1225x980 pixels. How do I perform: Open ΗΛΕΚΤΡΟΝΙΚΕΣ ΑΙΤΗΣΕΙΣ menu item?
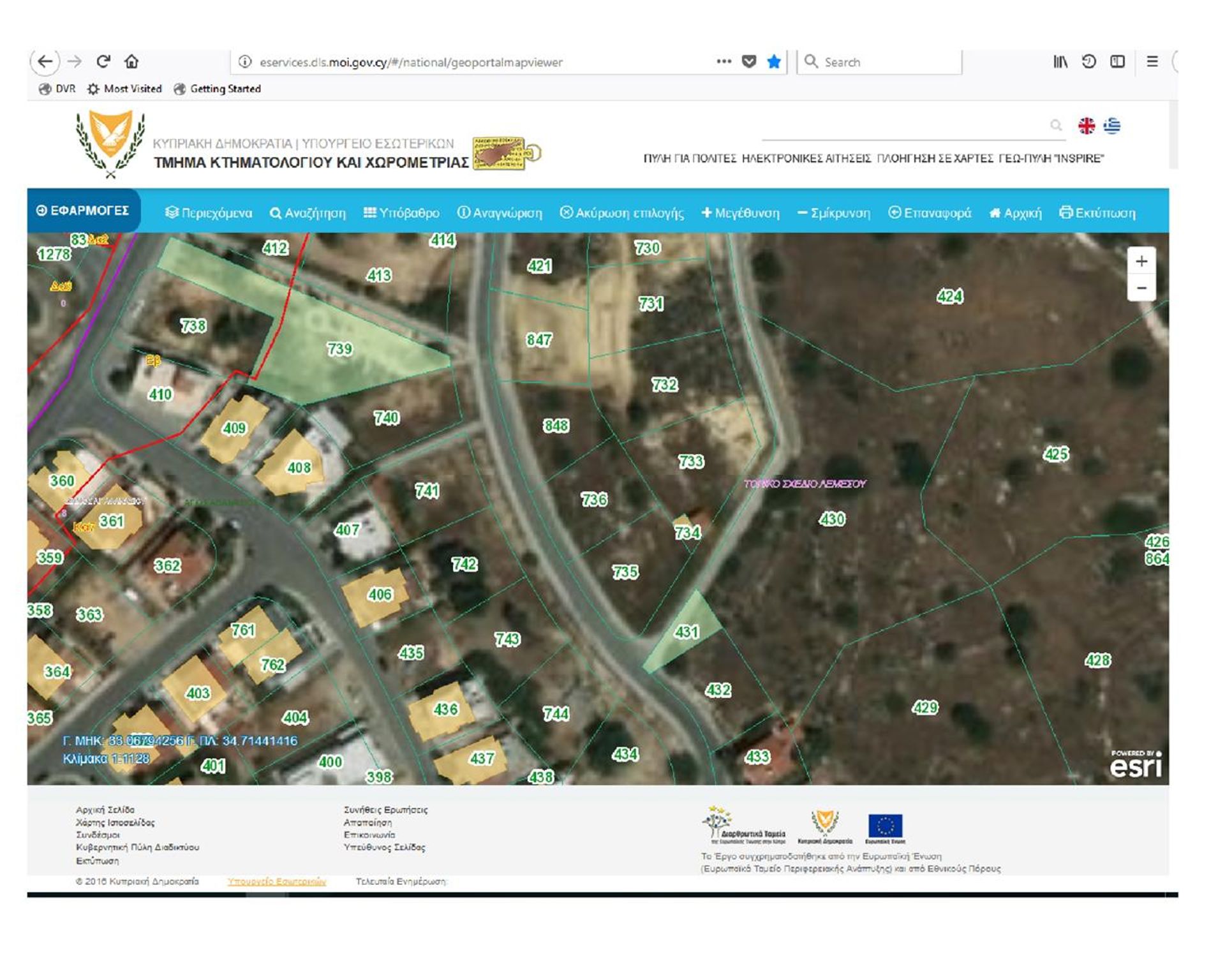[806, 158]
